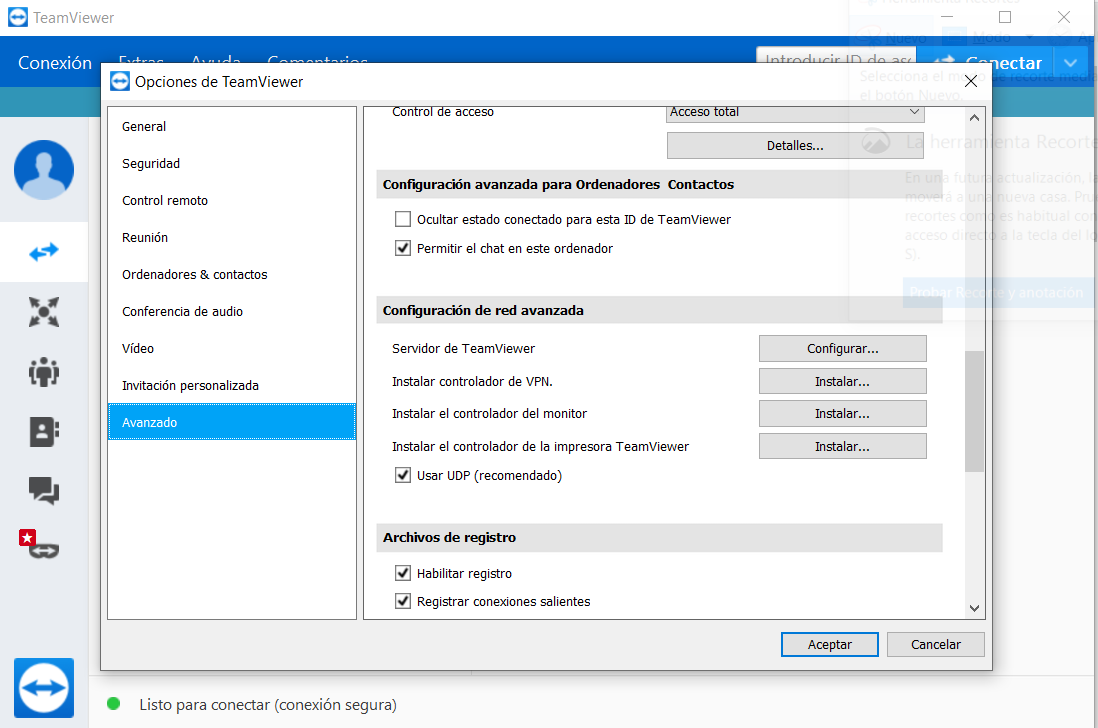The image size is (1098, 728).
Task: Click the Introducir ID partner input field
Action: 836,62
